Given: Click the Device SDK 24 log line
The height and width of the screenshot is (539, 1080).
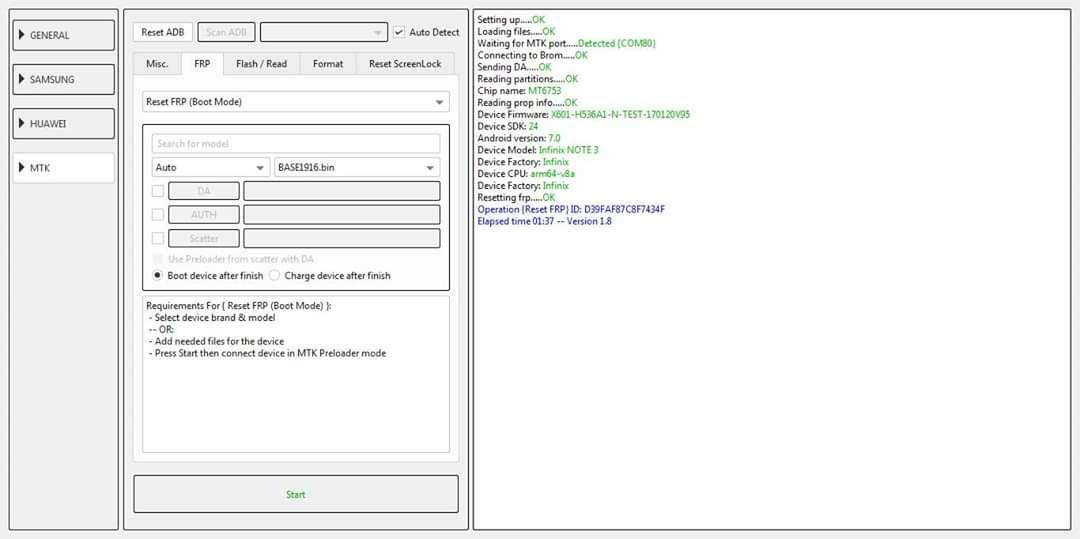Looking at the screenshot, I should click(x=508, y=127).
